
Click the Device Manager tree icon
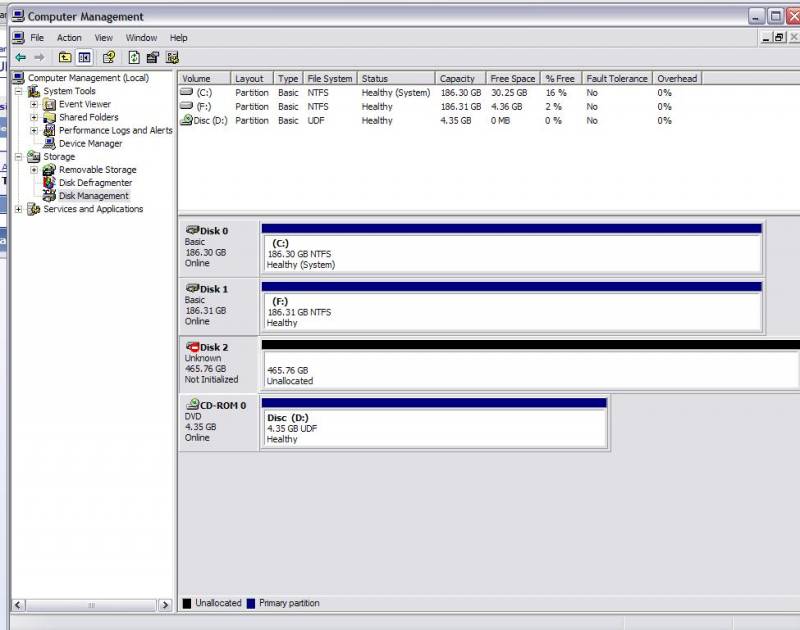pos(49,144)
